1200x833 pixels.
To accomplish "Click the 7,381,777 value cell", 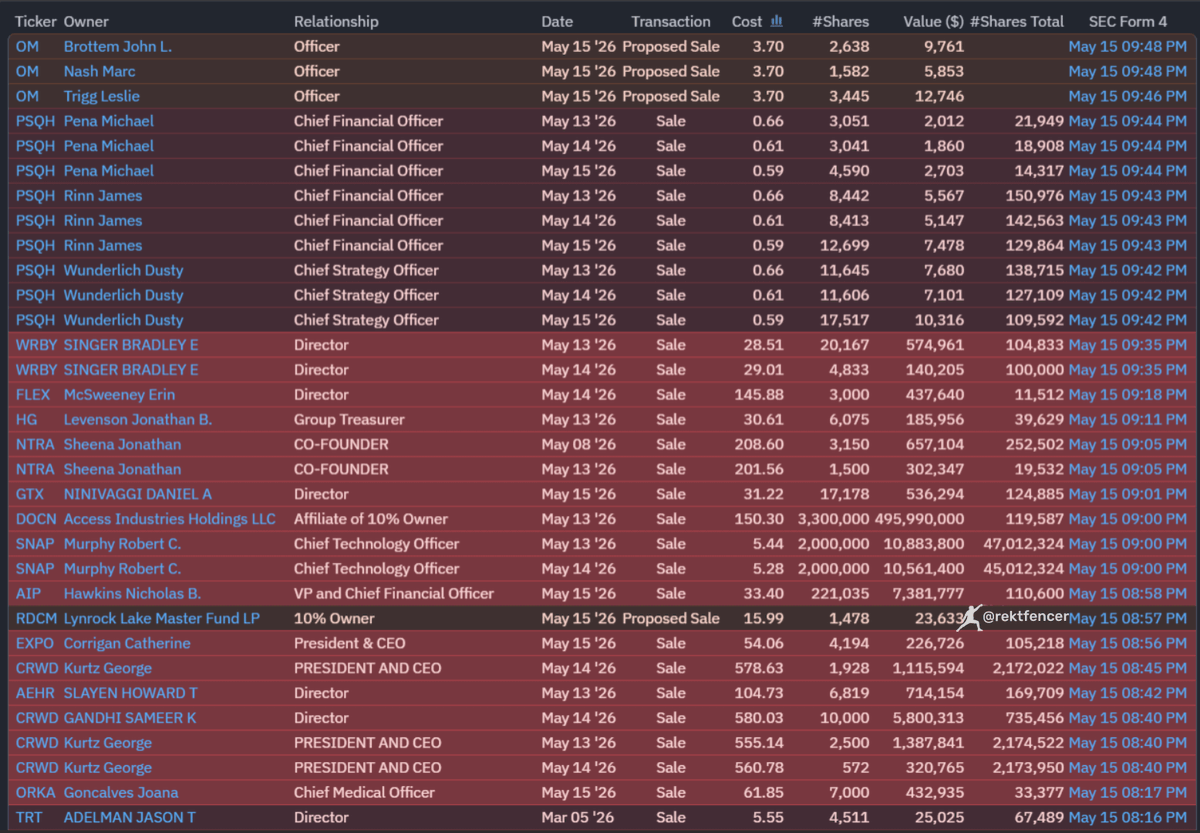I will (931, 593).
